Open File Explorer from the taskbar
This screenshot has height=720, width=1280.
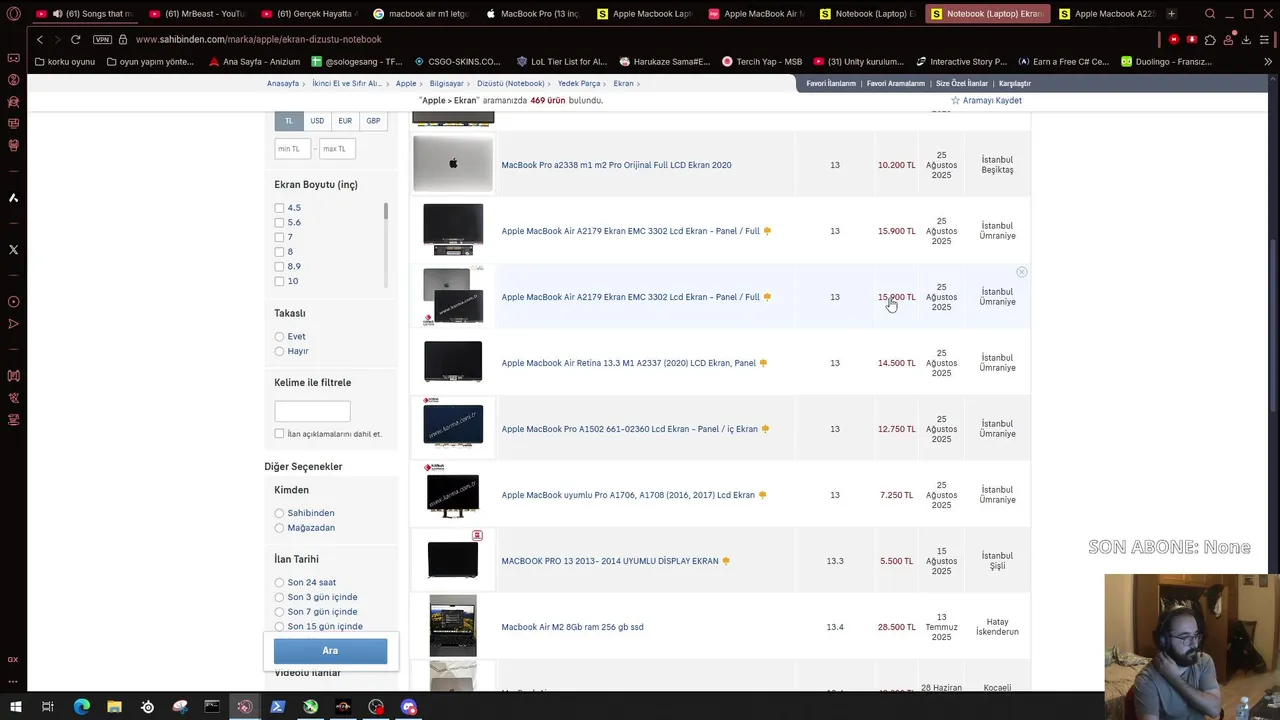point(114,707)
